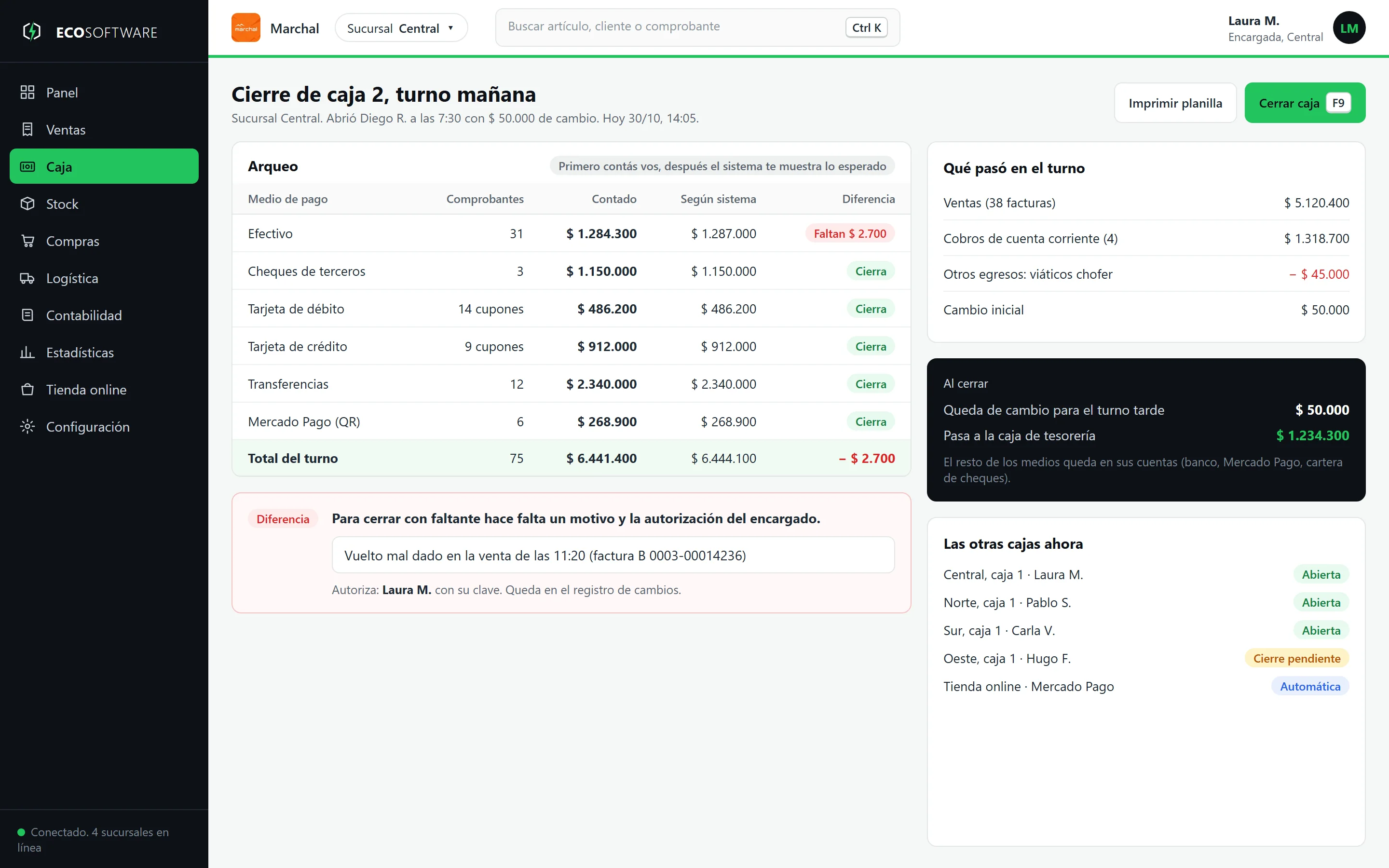Click the Panel grid icon in sidebar

[27, 93]
